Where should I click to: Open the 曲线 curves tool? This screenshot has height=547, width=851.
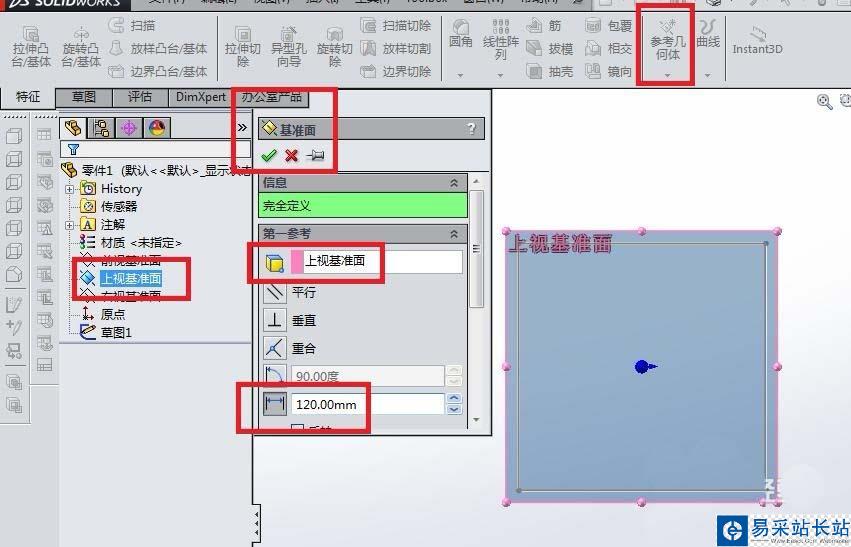pos(708,34)
